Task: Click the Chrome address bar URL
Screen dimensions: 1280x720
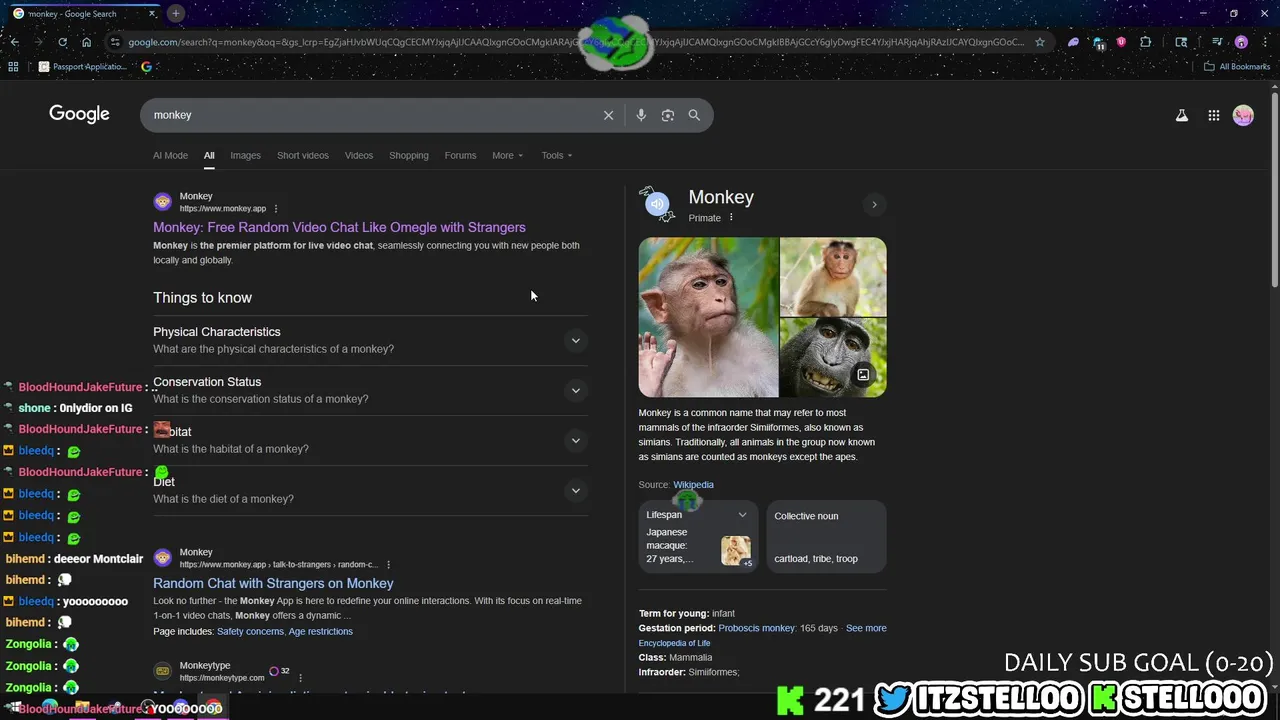Action: [575, 42]
